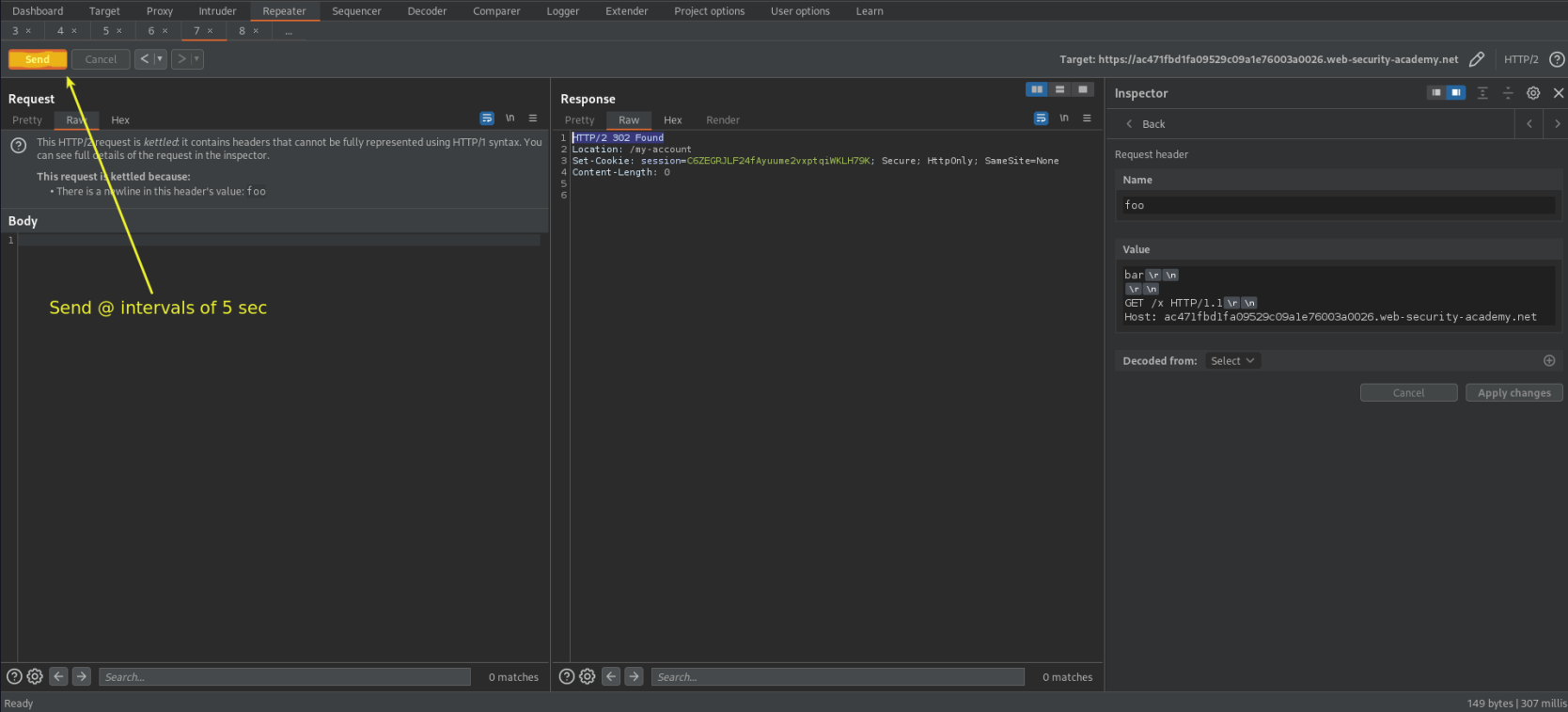
Task: Click the Request search field
Action: [x=285, y=677]
